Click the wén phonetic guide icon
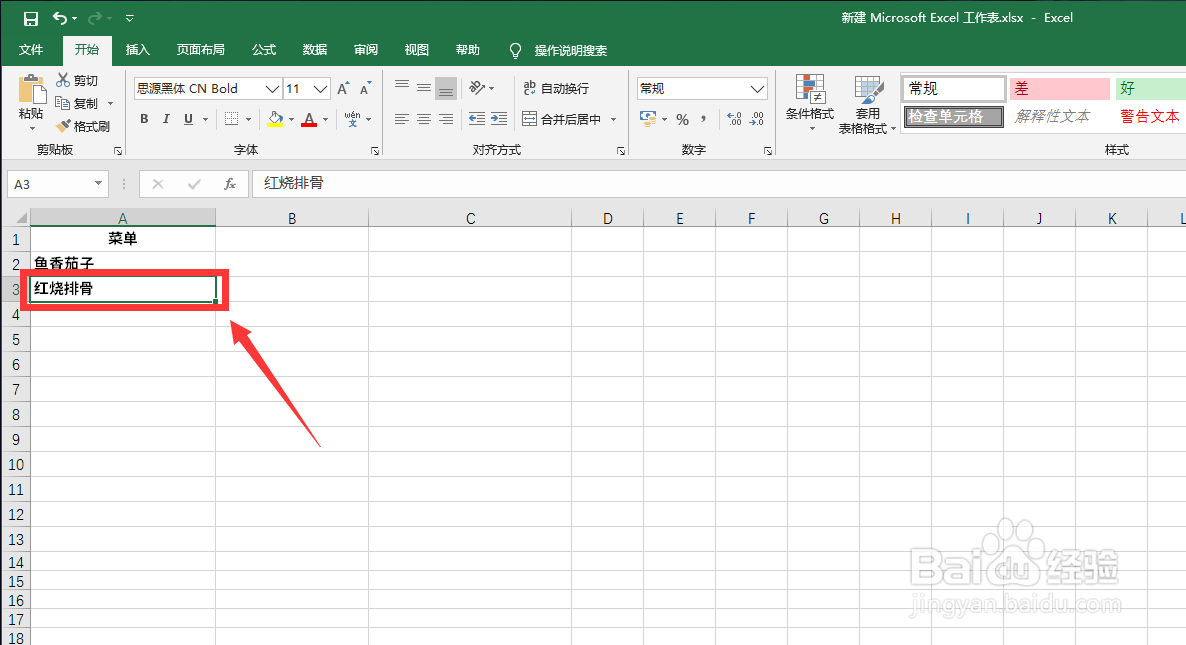The height and width of the screenshot is (645, 1186). click(352, 119)
